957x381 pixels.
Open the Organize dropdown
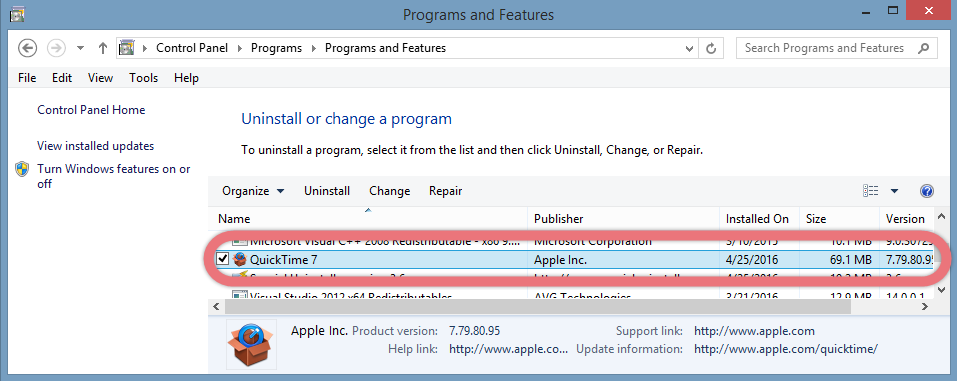point(253,191)
